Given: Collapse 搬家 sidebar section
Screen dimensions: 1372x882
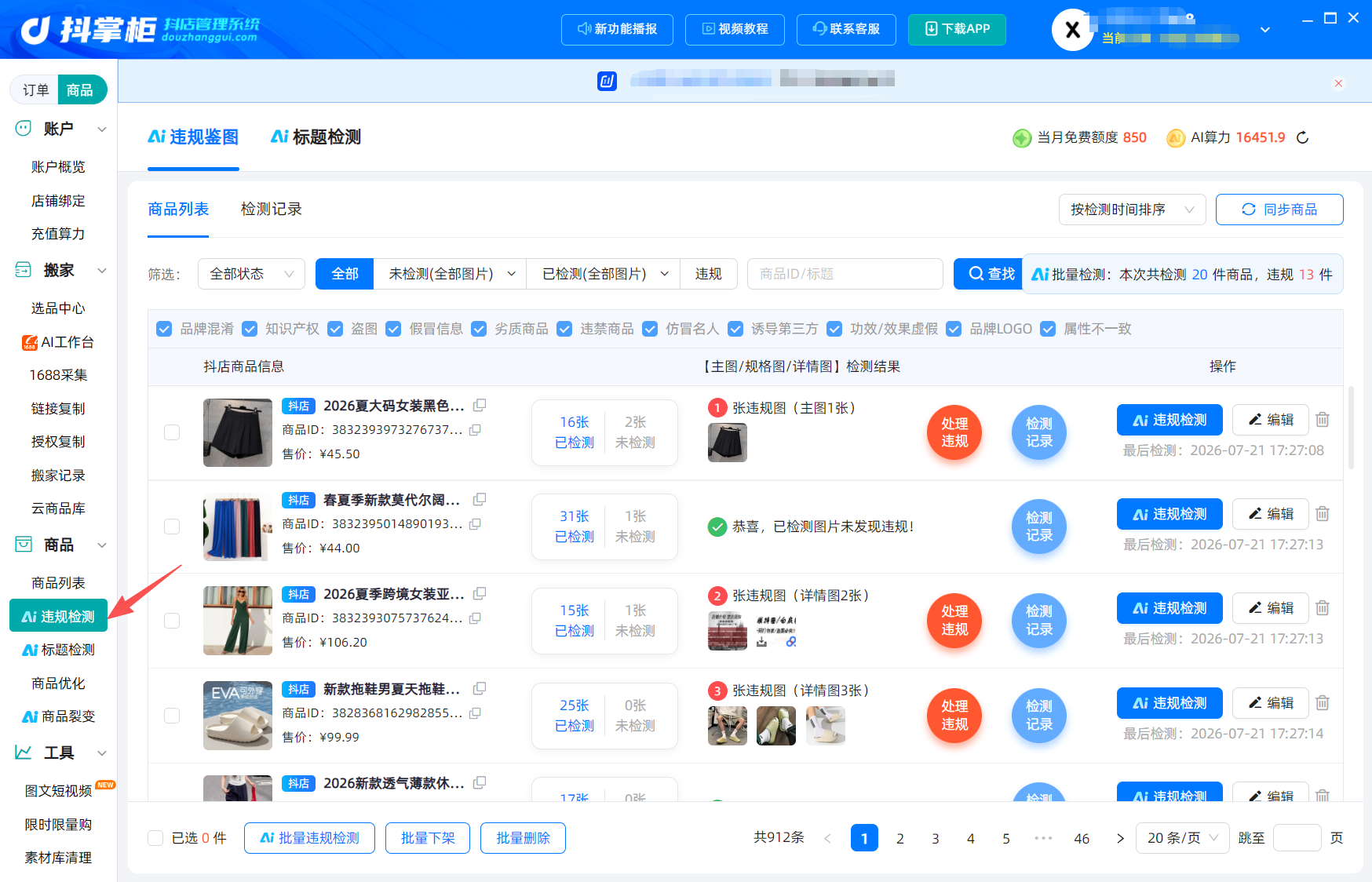Looking at the screenshot, I should (101, 271).
